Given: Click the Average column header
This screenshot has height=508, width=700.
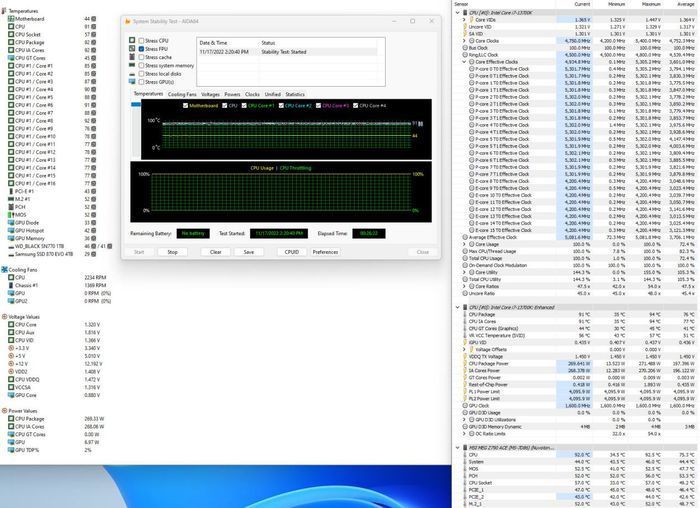Looking at the screenshot, I should point(687,4).
